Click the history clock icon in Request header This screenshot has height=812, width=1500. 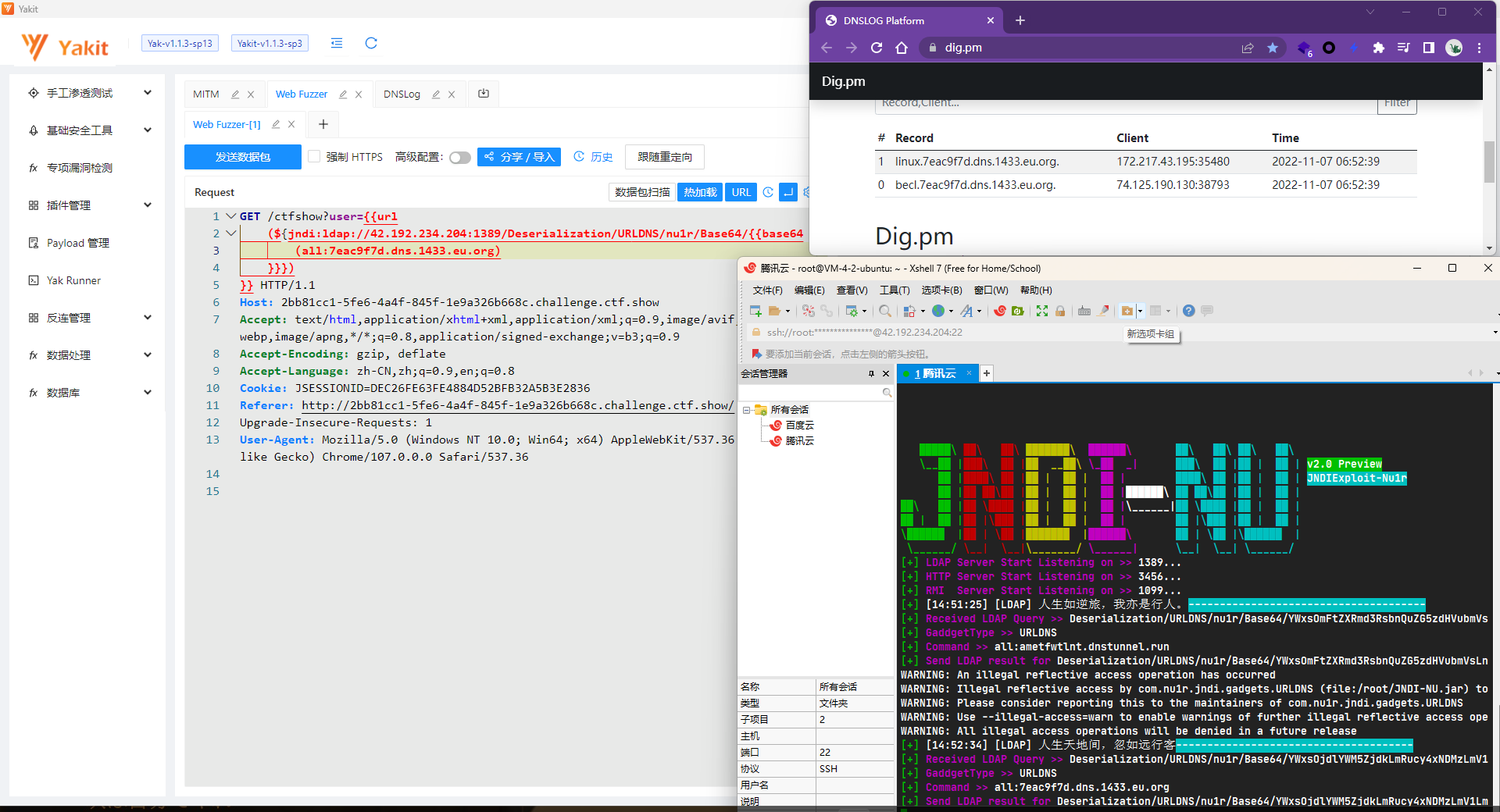pos(768,192)
